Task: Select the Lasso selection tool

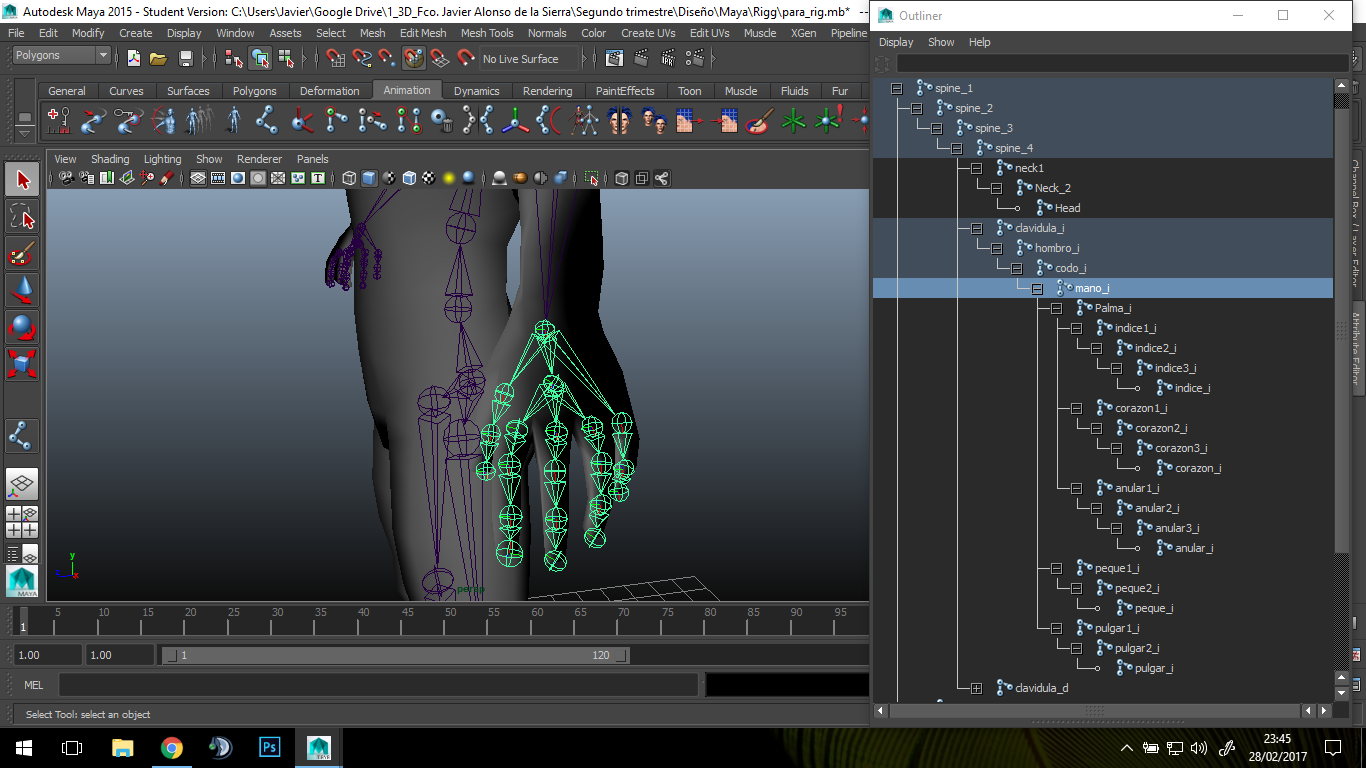Action: click(22, 217)
